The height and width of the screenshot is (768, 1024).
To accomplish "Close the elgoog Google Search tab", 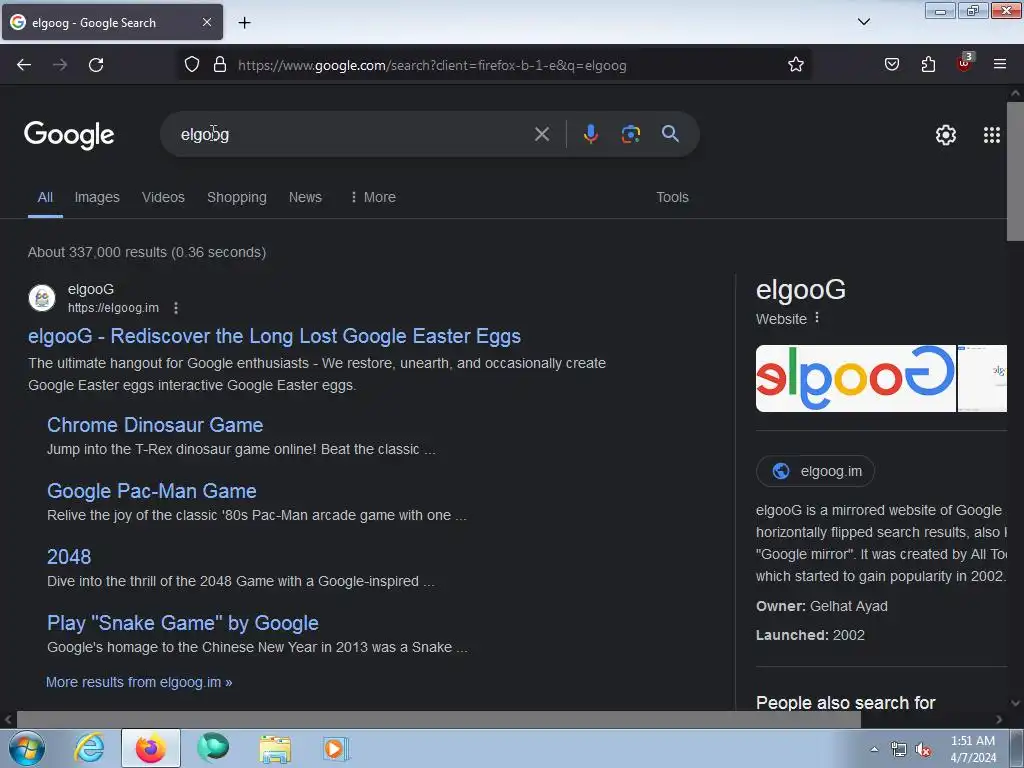I will [207, 22].
